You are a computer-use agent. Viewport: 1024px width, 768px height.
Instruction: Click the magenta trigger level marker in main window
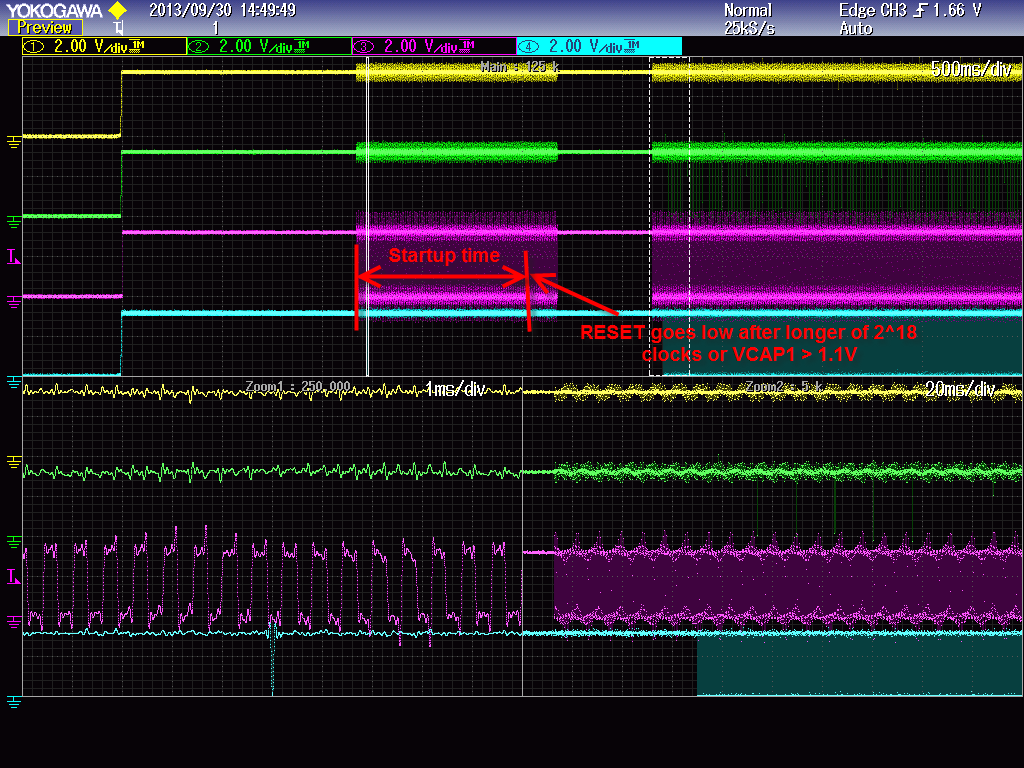(x=14, y=257)
